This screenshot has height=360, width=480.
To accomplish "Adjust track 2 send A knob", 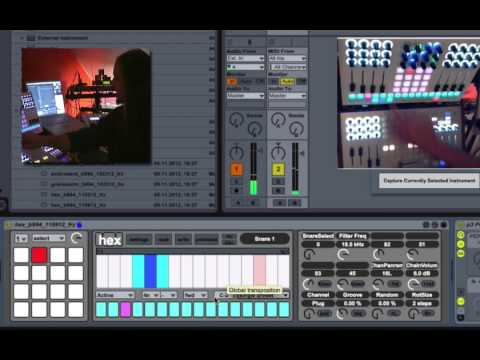I will click(x=278, y=119).
